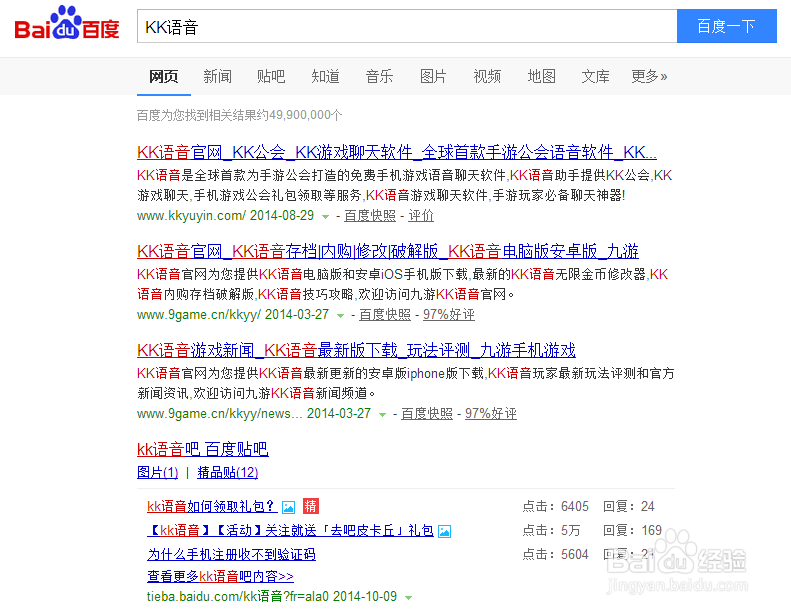Screen dimensions: 791x613
Task: Open the 视频 tab
Action: 487,77
